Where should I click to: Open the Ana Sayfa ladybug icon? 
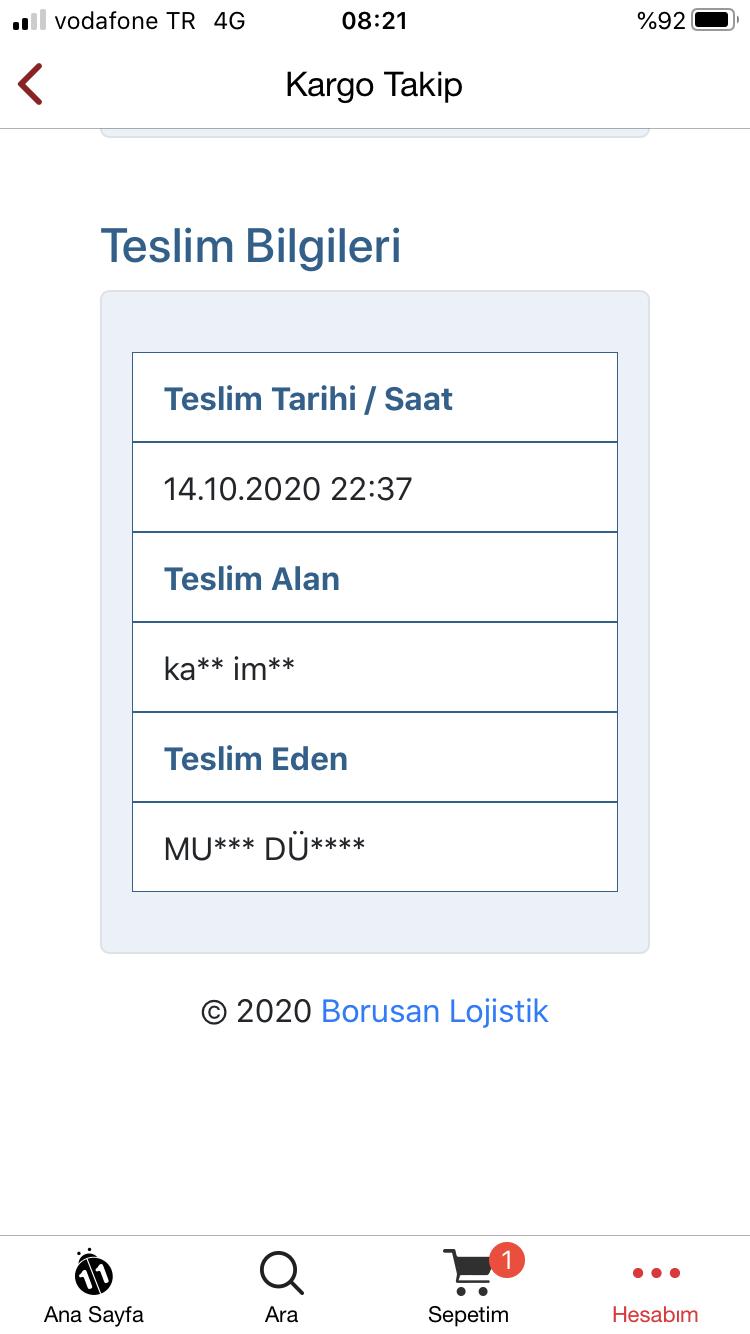coord(94,1273)
